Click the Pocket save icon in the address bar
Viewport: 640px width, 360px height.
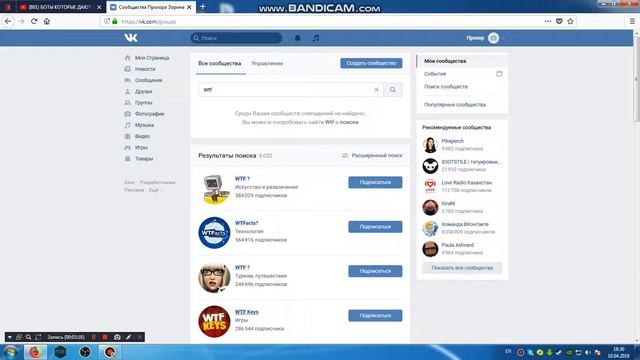pos(559,21)
